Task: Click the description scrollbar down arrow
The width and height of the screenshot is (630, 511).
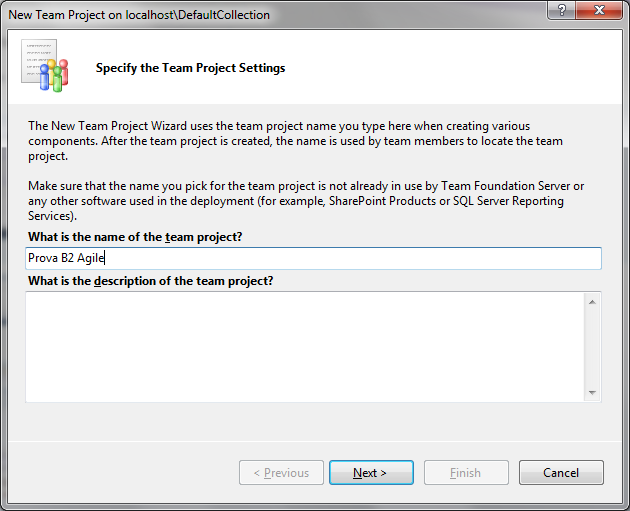Action: (x=592, y=392)
